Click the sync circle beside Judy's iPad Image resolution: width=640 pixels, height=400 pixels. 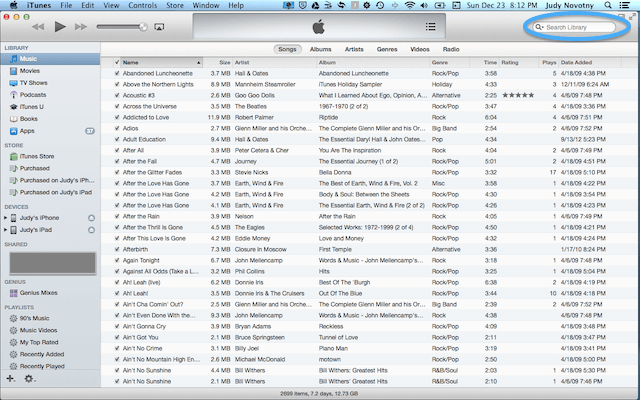pos(91,230)
